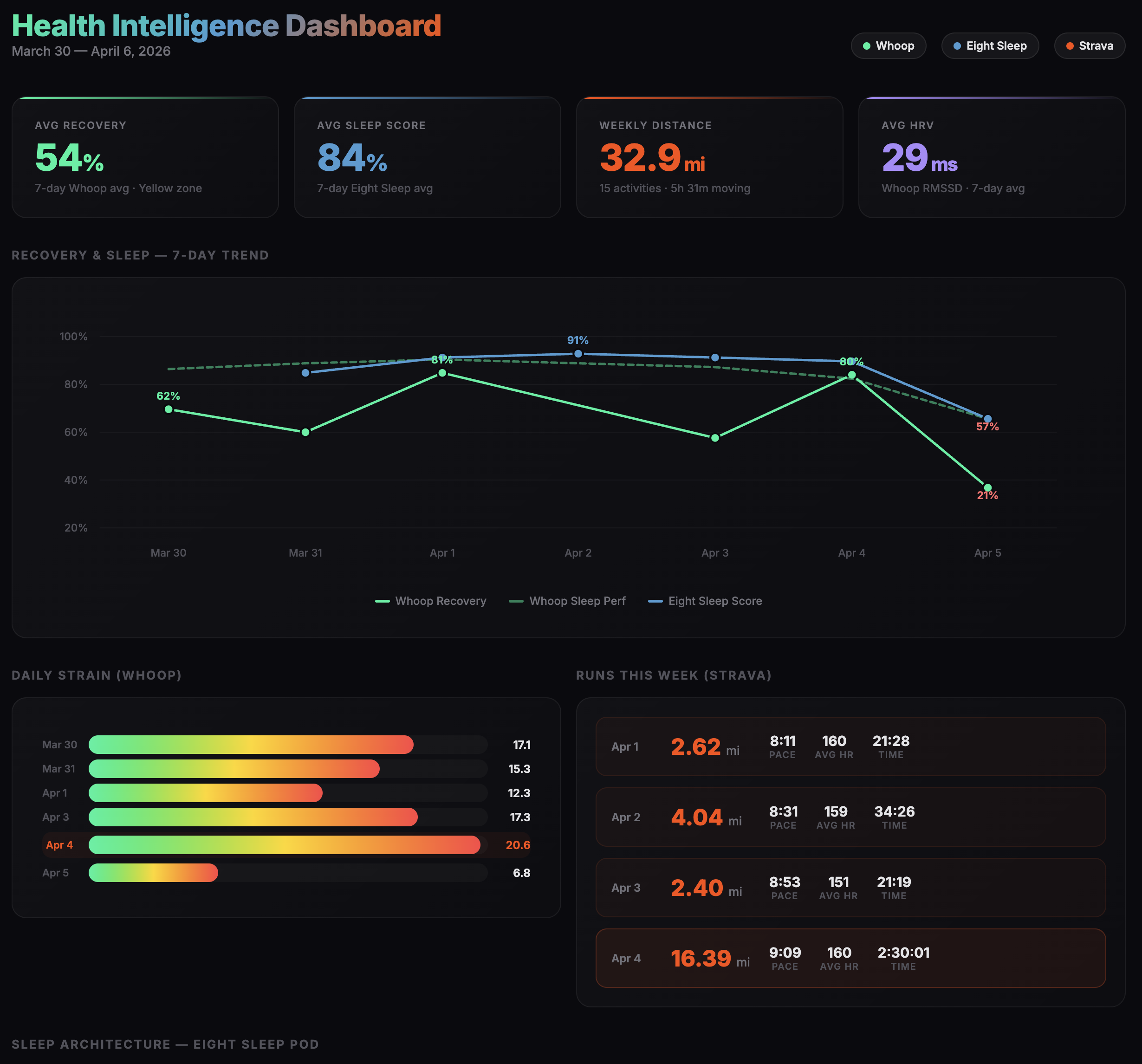Toggle the Whoop data source filter
Image resolution: width=1142 pixels, height=1064 pixels.
pyautogui.click(x=889, y=46)
